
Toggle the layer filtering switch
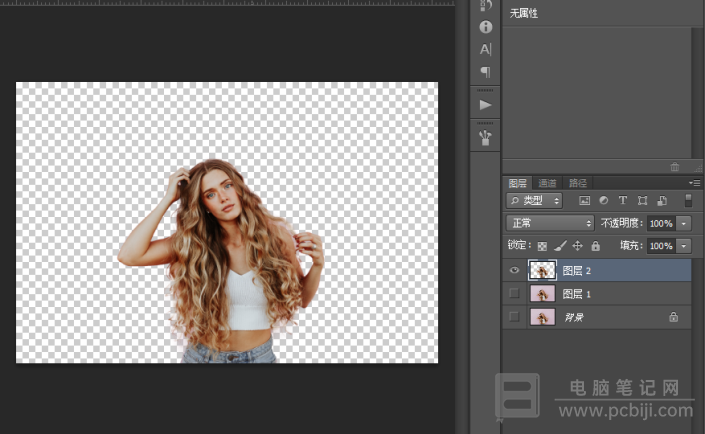(x=688, y=201)
